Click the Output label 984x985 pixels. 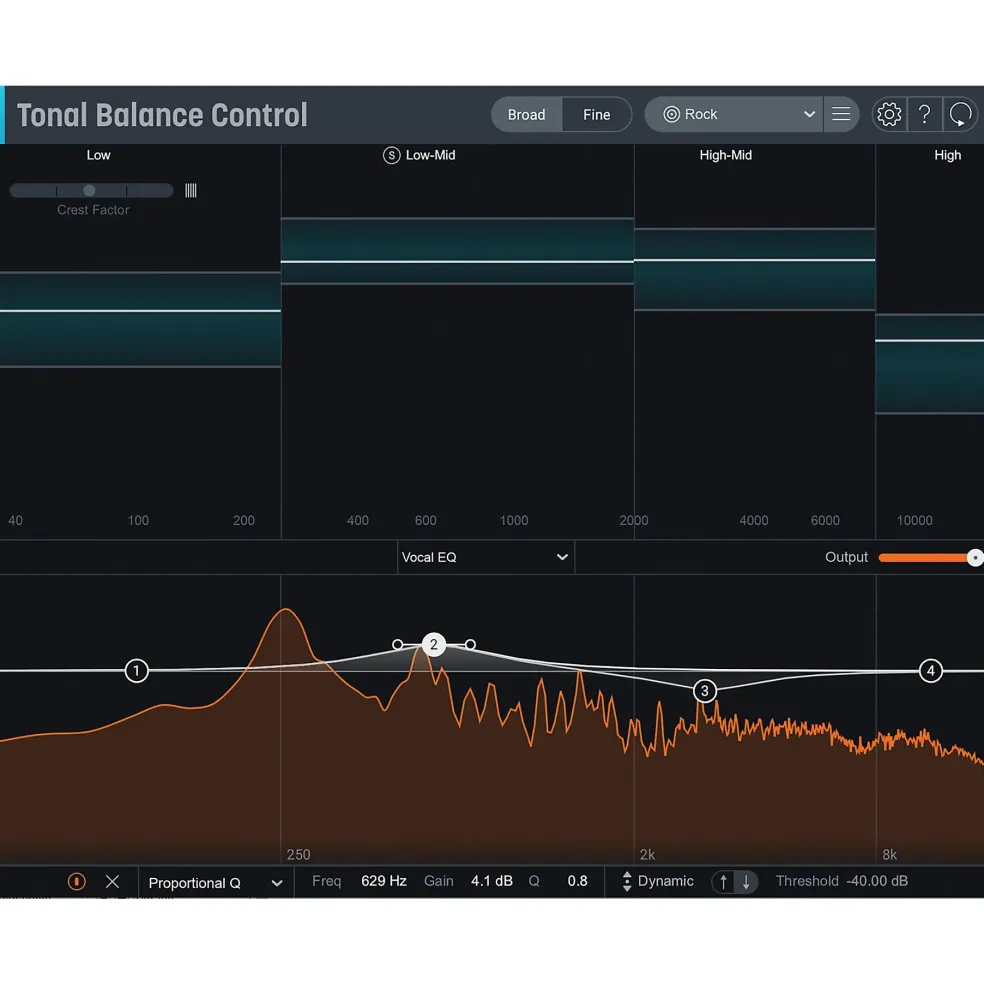click(846, 557)
